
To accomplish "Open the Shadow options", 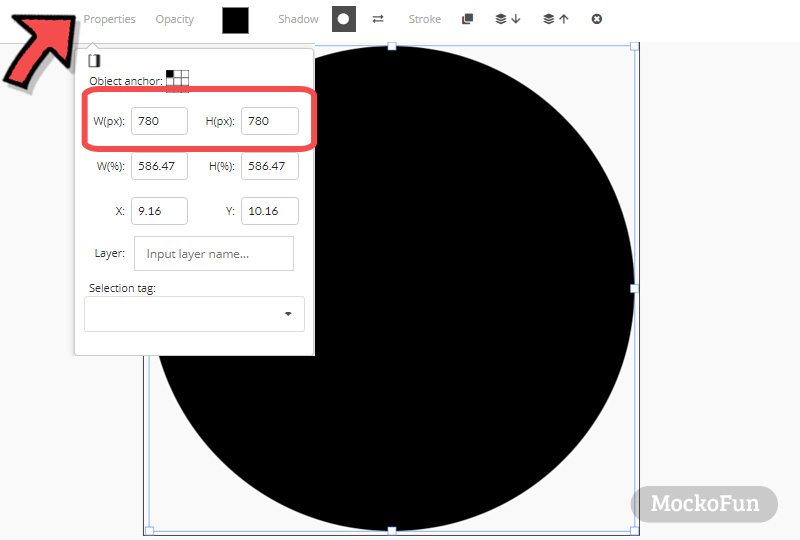I will [x=298, y=19].
